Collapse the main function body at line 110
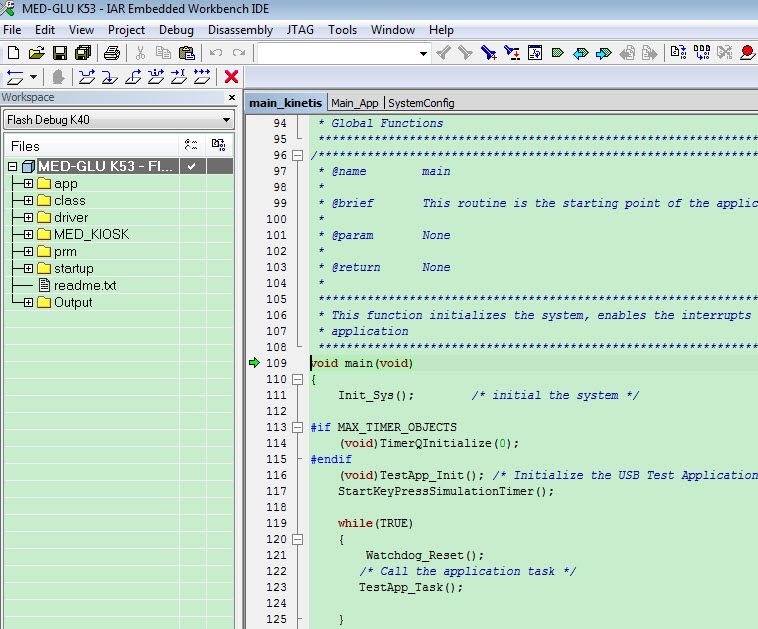The image size is (758, 629). tap(298, 379)
